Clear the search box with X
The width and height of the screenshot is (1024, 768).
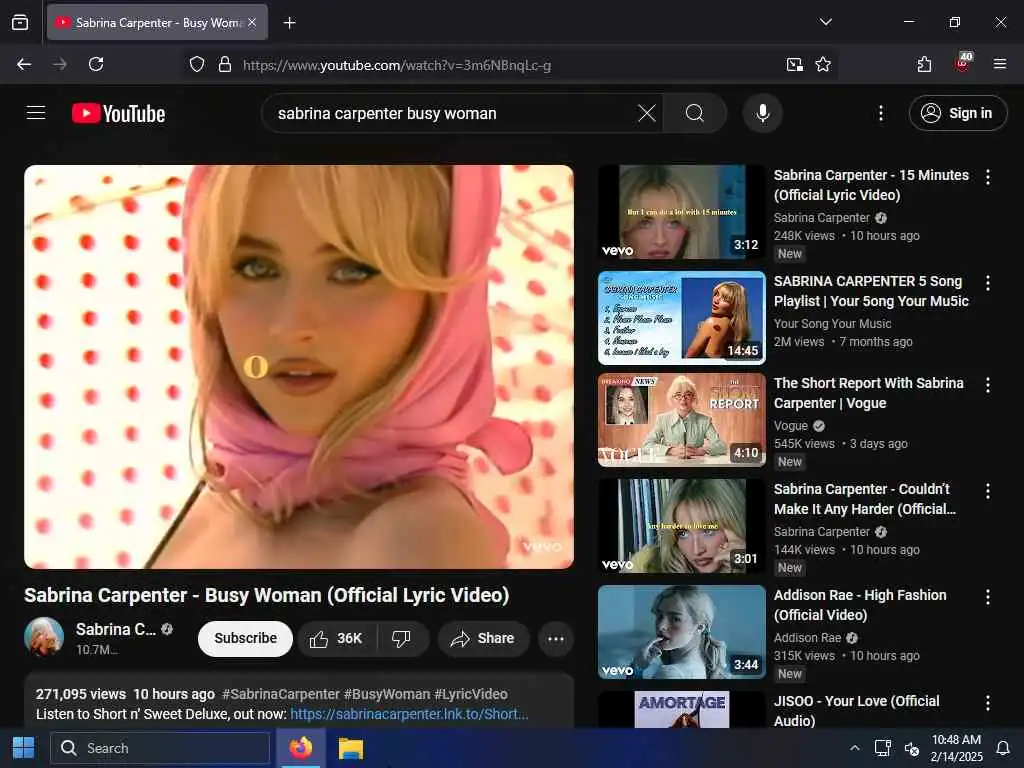(647, 114)
